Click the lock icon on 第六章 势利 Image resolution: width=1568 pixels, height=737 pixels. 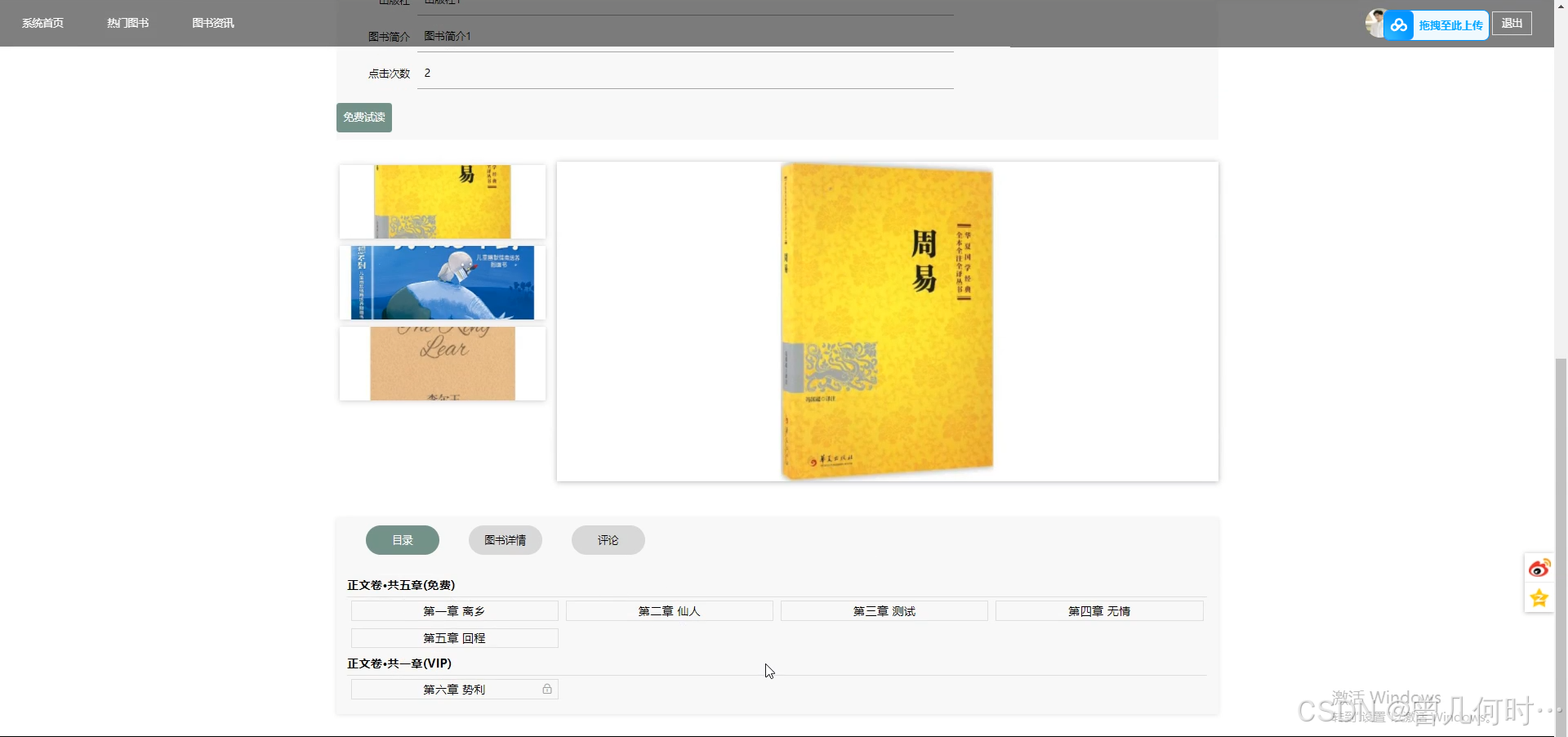click(547, 690)
